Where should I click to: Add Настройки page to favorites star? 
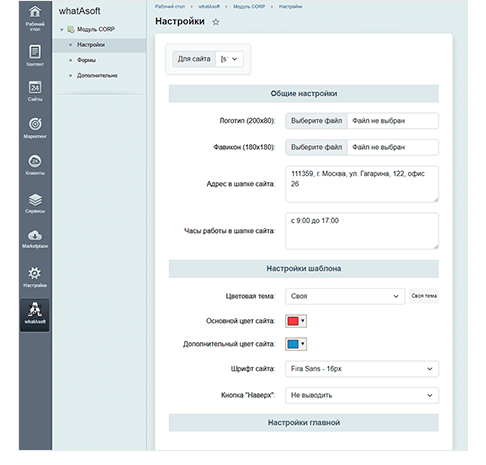click(216, 22)
